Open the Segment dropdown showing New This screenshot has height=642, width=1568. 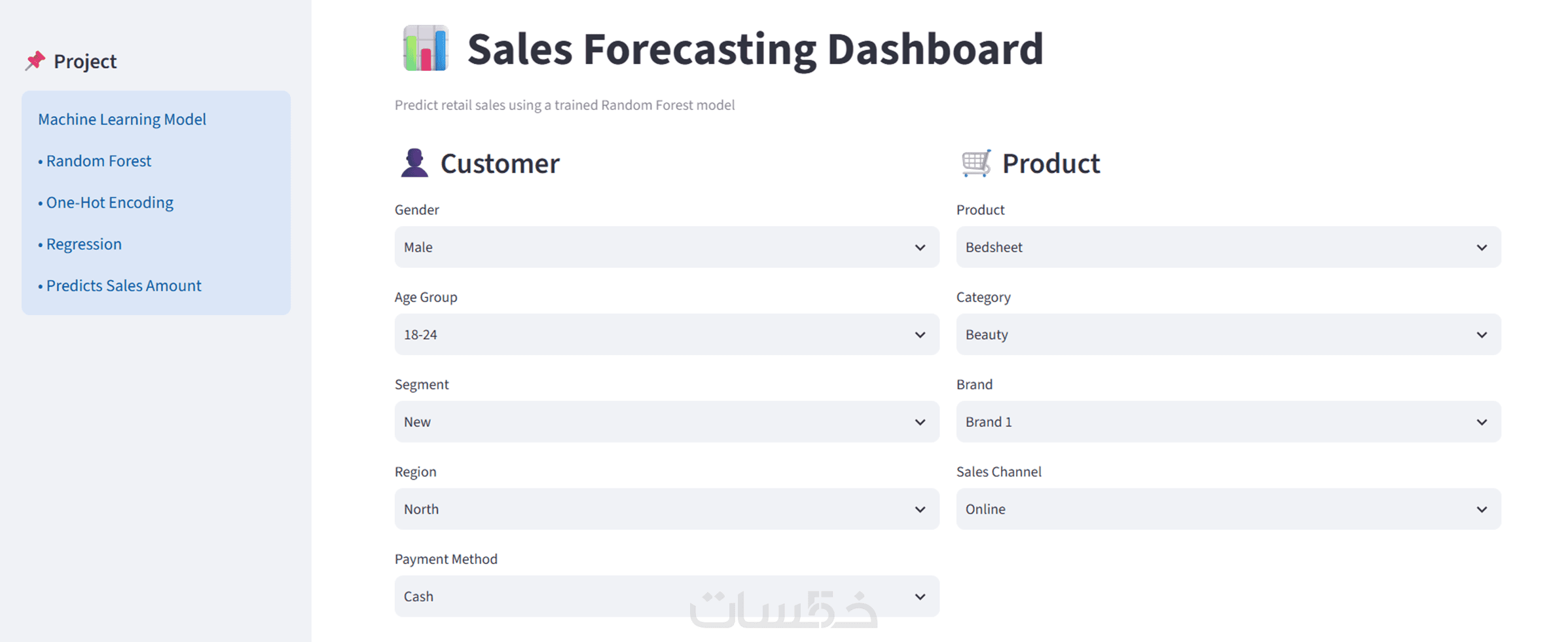click(x=666, y=422)
